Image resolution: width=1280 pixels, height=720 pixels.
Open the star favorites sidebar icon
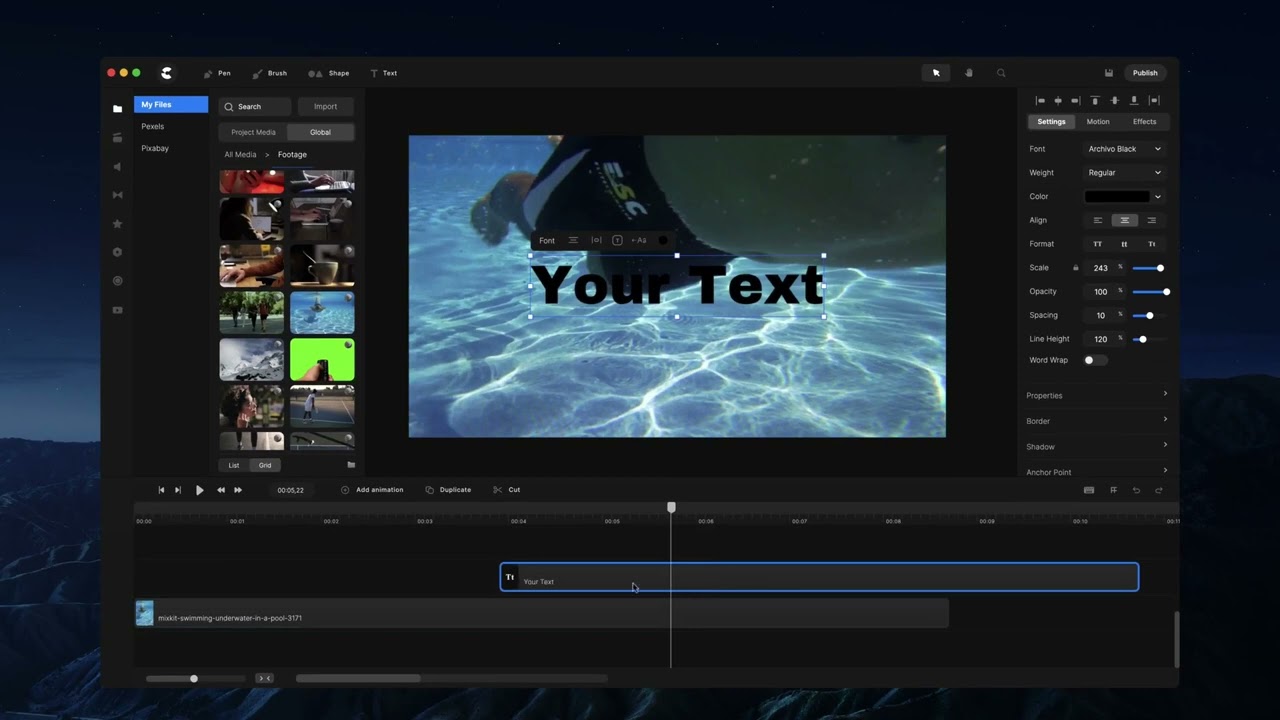[x=117, y=224]
